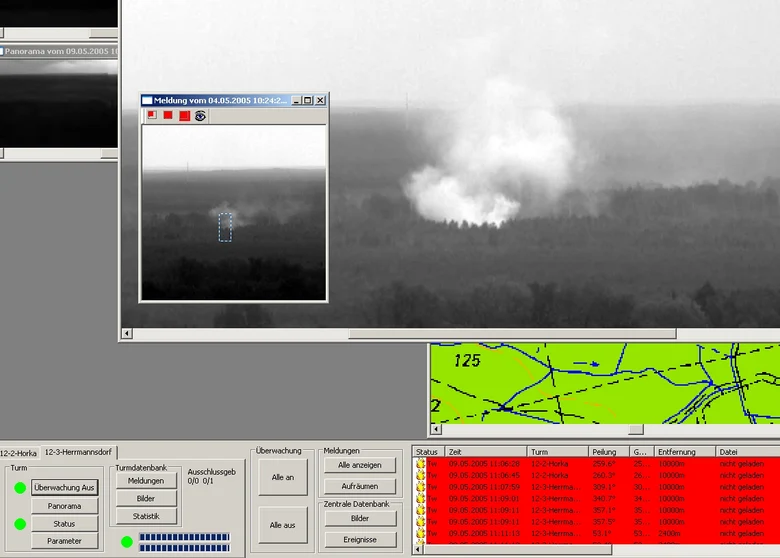
Task: Click the medium red square icon in Meldung toolbar
Action: (x=168, y=115)
